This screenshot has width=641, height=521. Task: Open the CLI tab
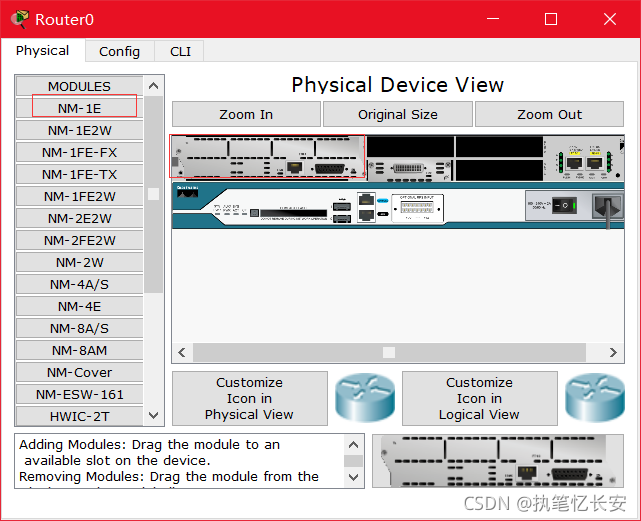point(180,51)
